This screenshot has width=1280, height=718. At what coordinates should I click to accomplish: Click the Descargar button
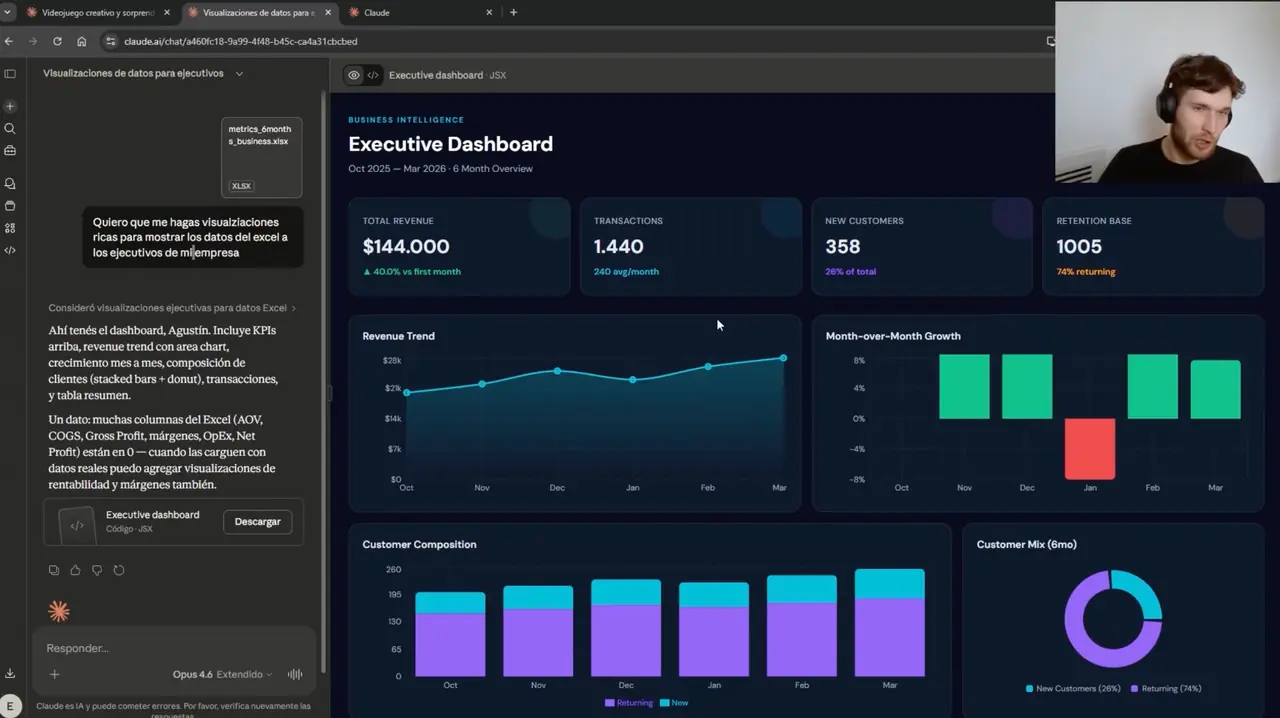click(257, 522)
